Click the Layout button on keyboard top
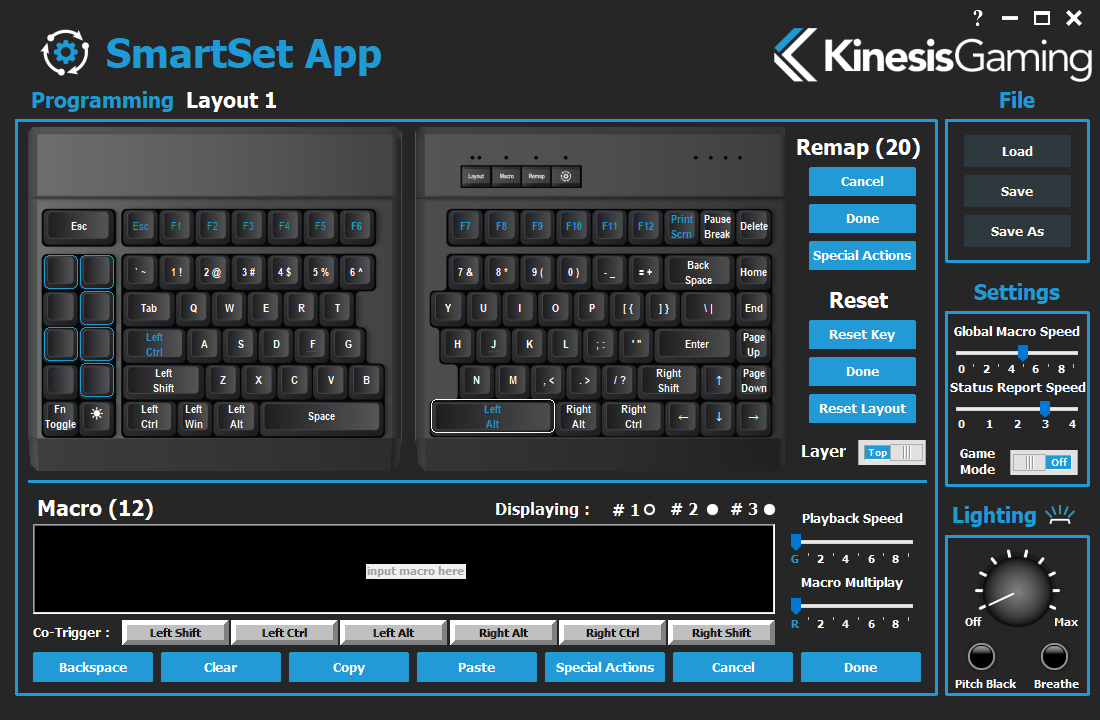The width and height of the screenshot is (1100, 720). click(x=476, y=176)
